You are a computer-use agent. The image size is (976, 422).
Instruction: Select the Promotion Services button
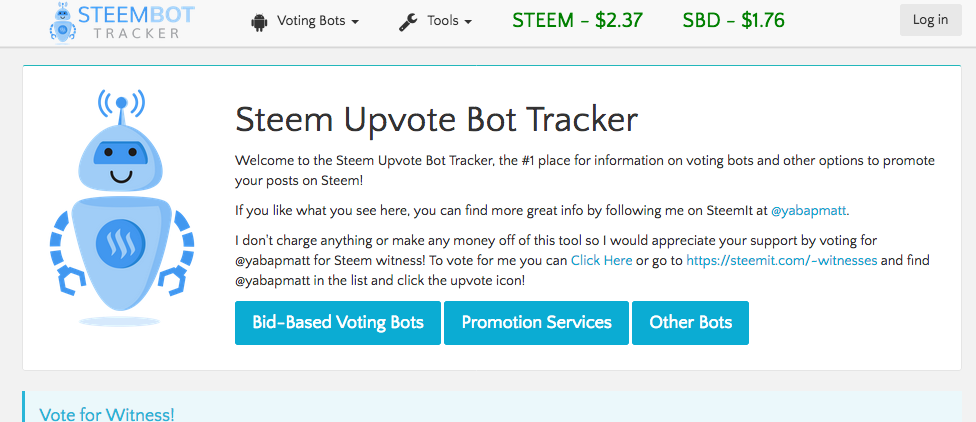coord(537,322)
